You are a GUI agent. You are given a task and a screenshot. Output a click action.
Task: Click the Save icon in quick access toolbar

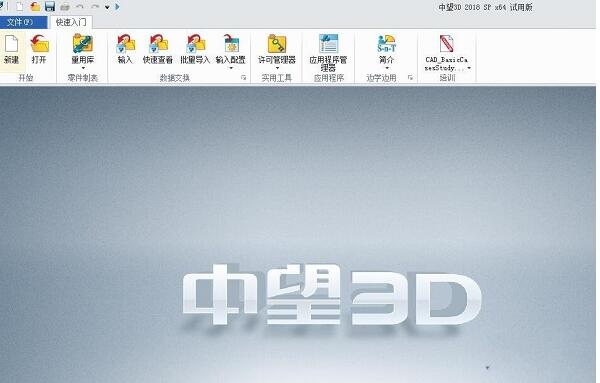[x=50, y=7]
